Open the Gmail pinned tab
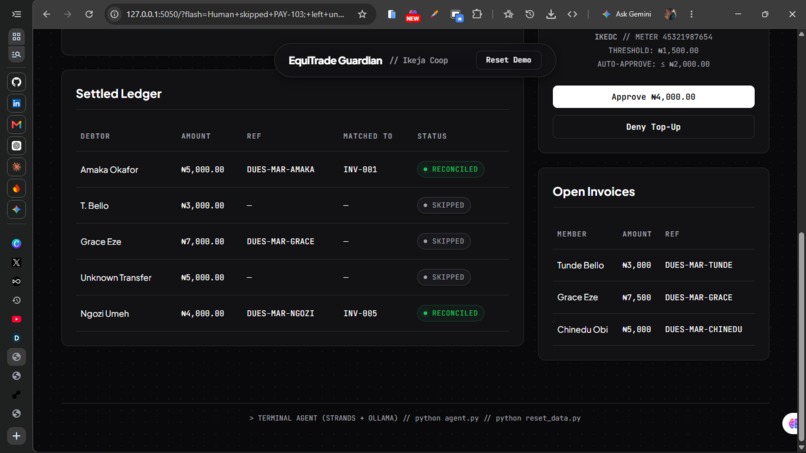This screenshot has width=806, height=453. pyautogui.click(x=16, y=124)
